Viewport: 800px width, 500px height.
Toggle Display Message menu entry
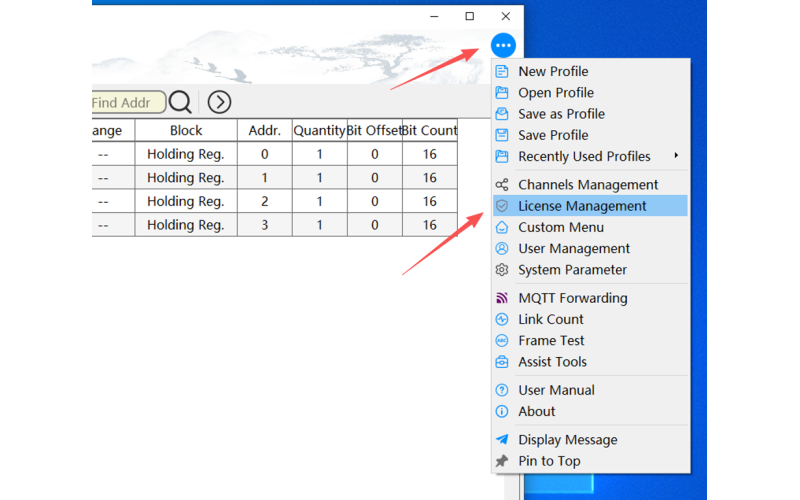(590, 440)
